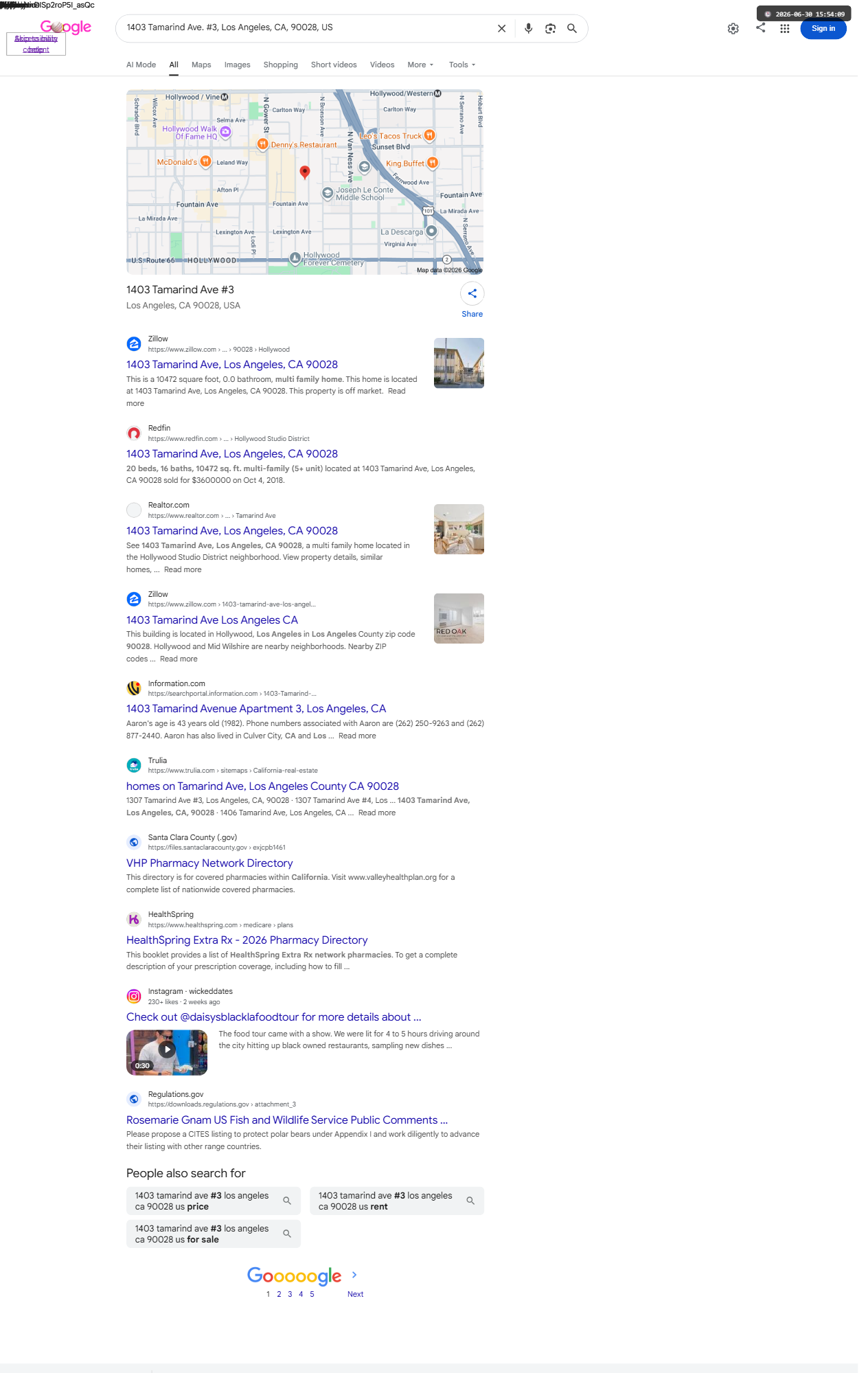Select Joseph Le Conte Middle School marker
Image resolution: width=868 pixels, height=1373 pixels.
click(x=328, y=193)
